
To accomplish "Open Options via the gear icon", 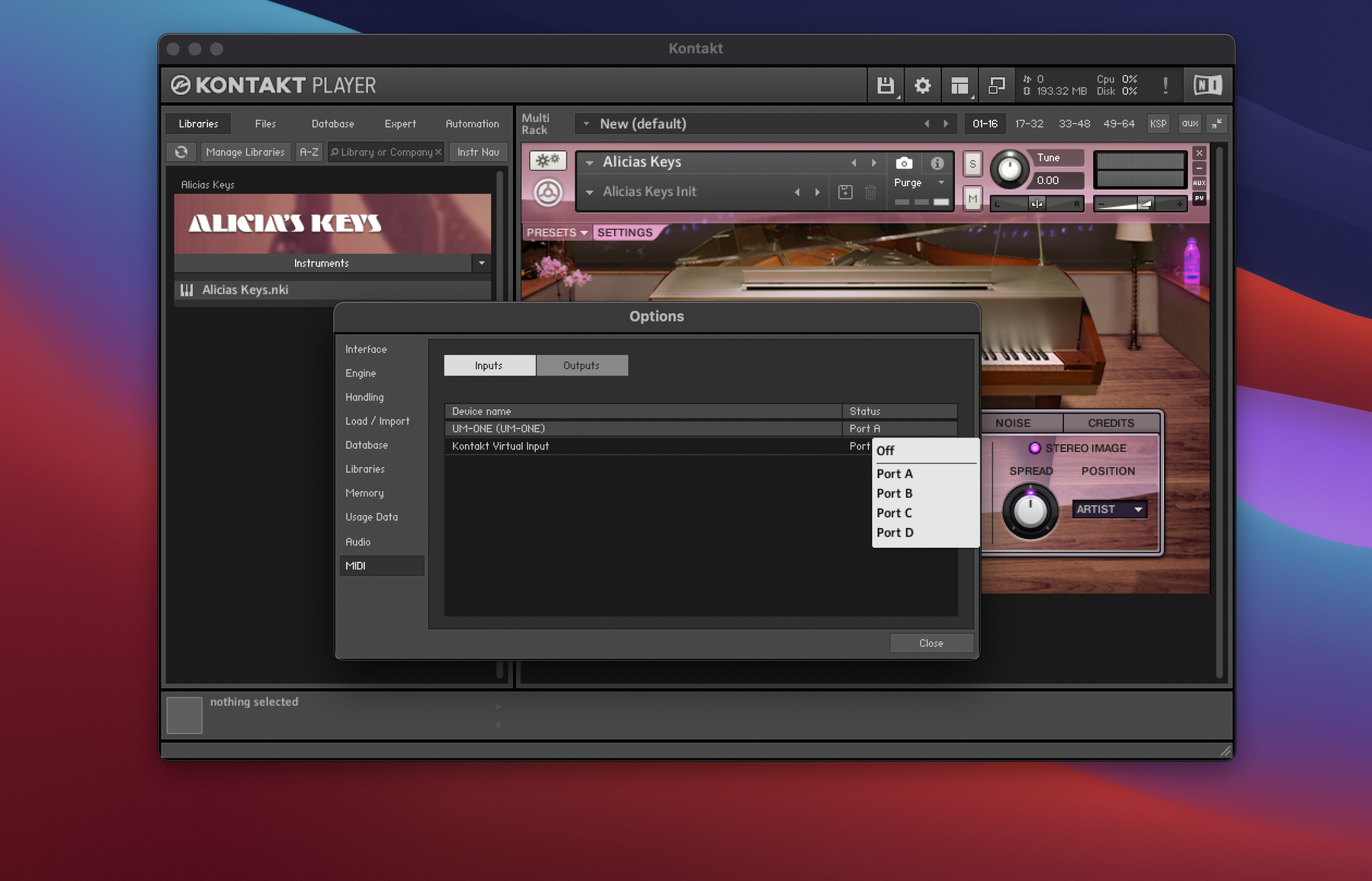I will [x=922, y=85].
